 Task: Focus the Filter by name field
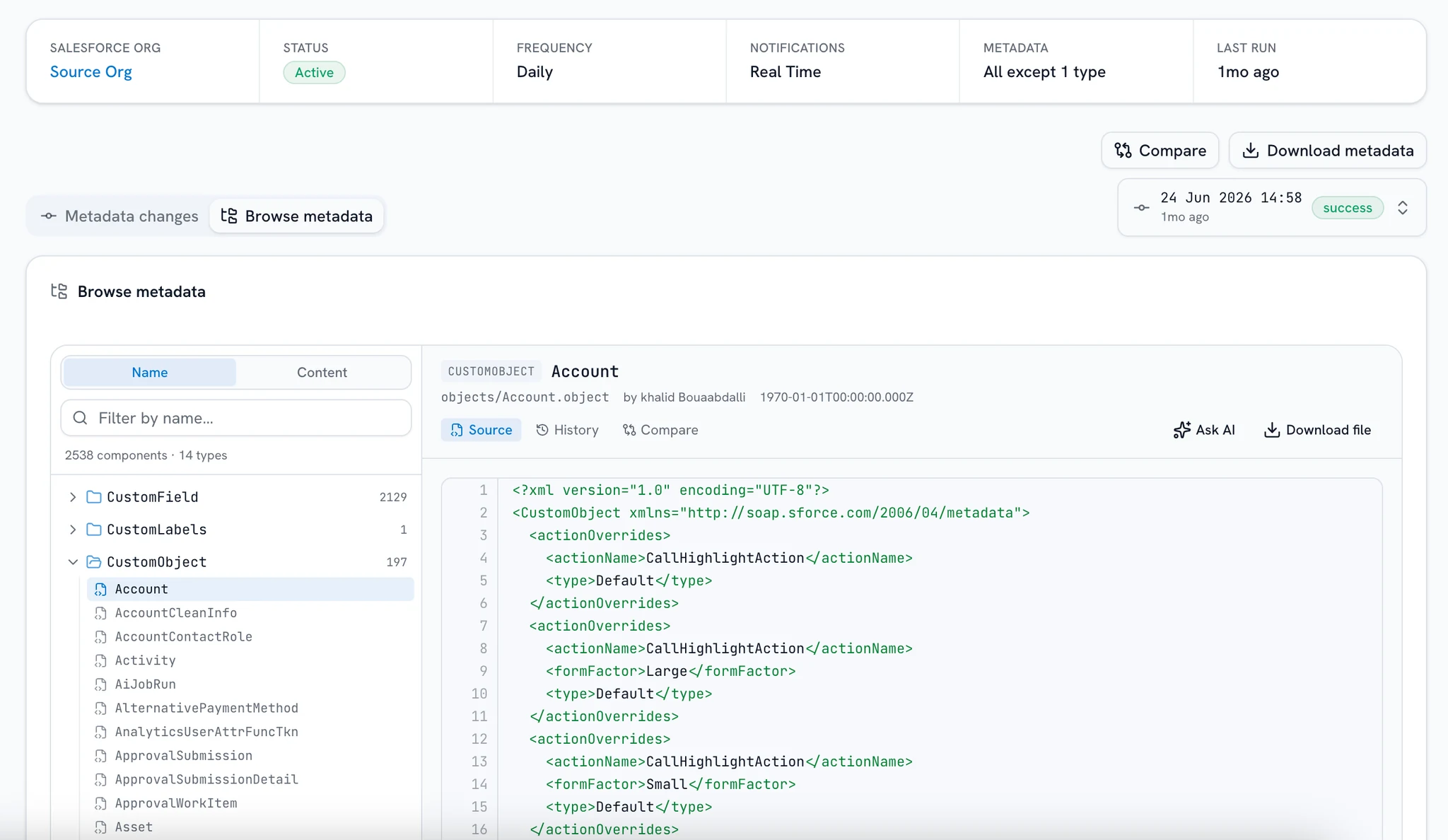tap(236, 418)
